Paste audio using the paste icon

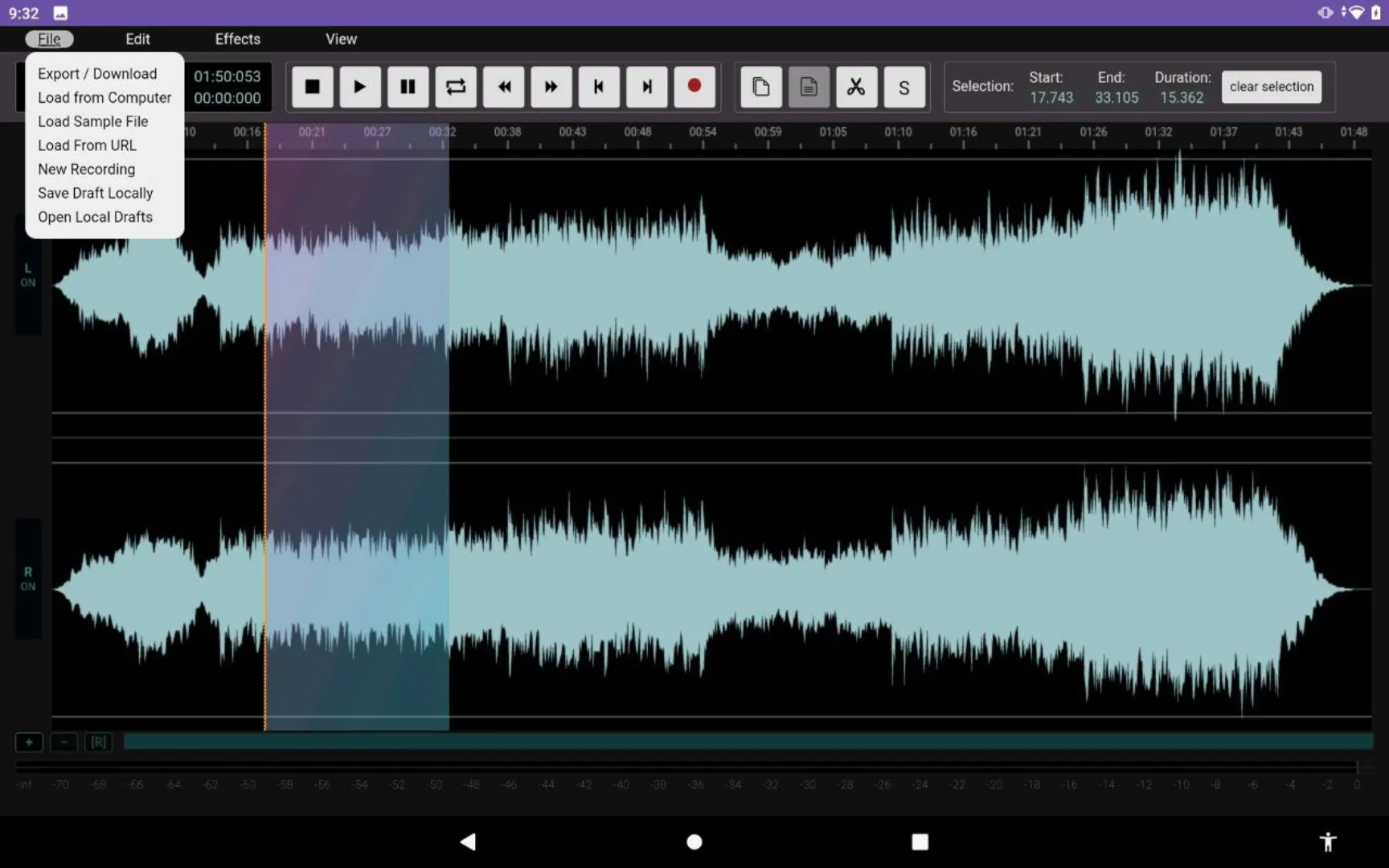tap(808, 87)
